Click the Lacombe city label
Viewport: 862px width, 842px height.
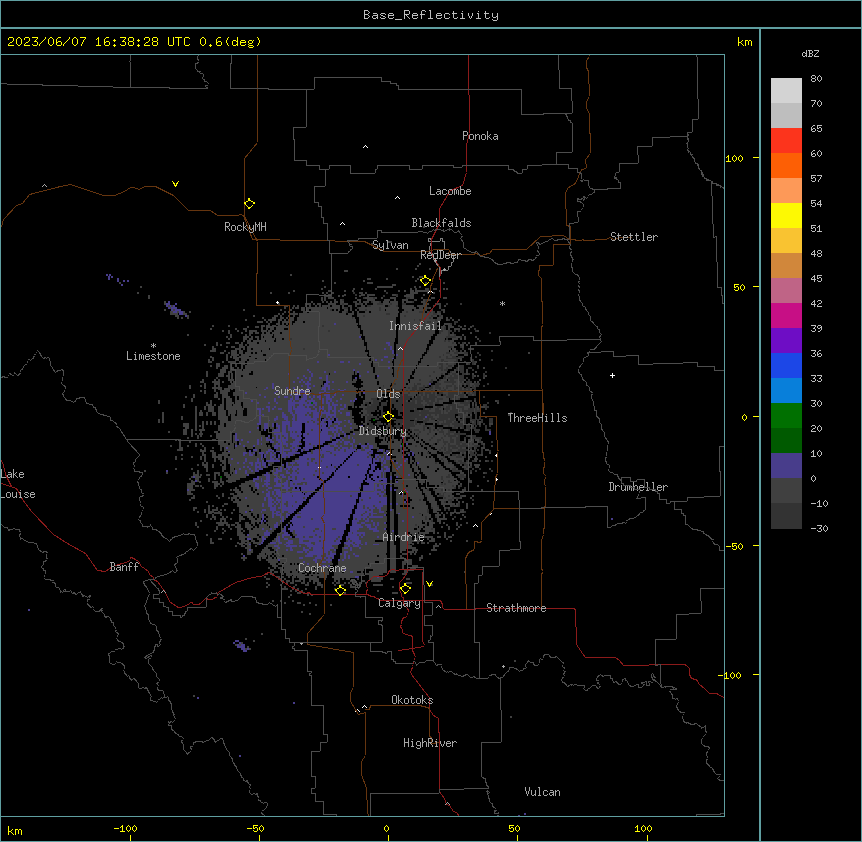coord(450,191)
